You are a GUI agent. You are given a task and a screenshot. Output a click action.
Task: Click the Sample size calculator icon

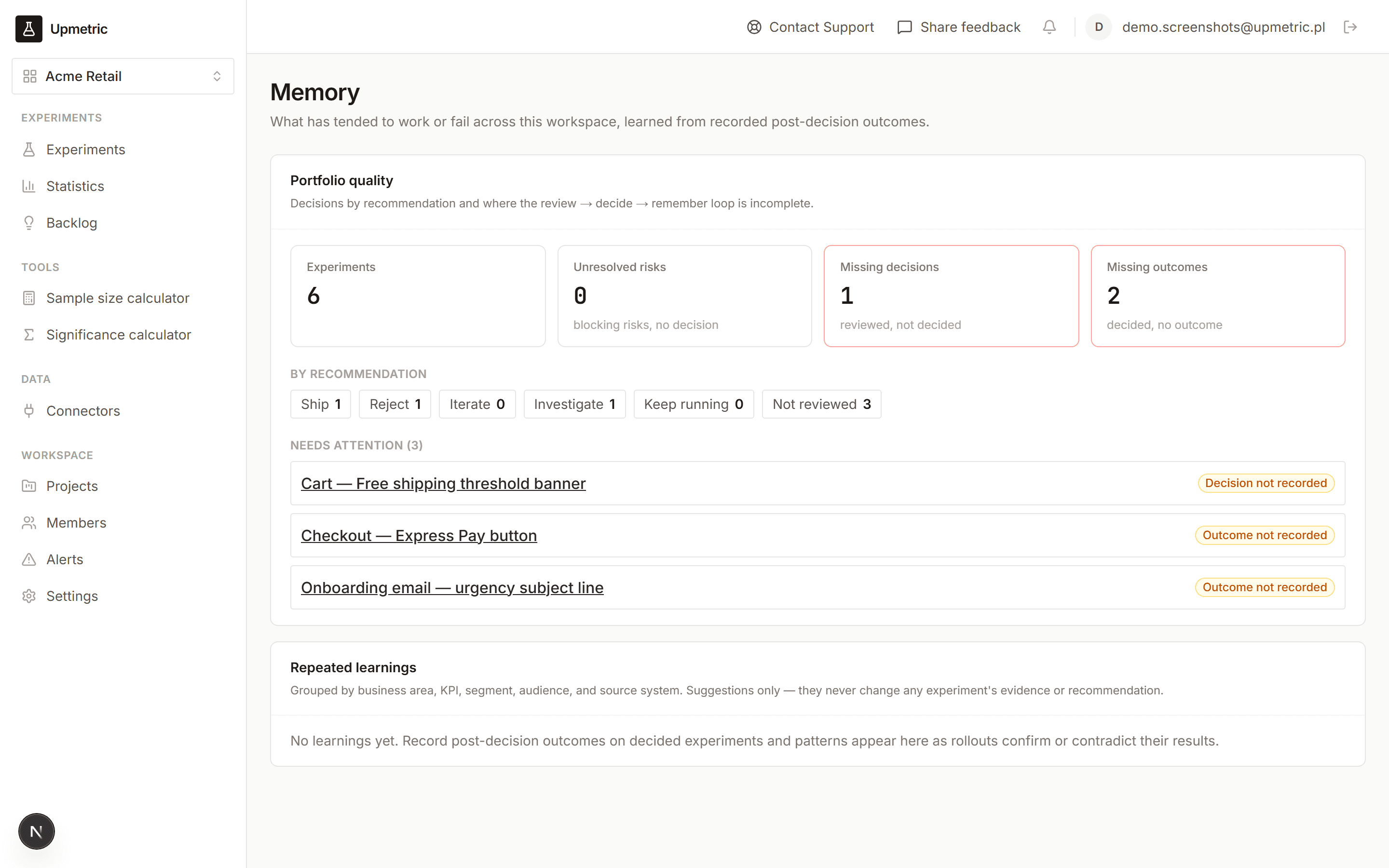[29, 298]
